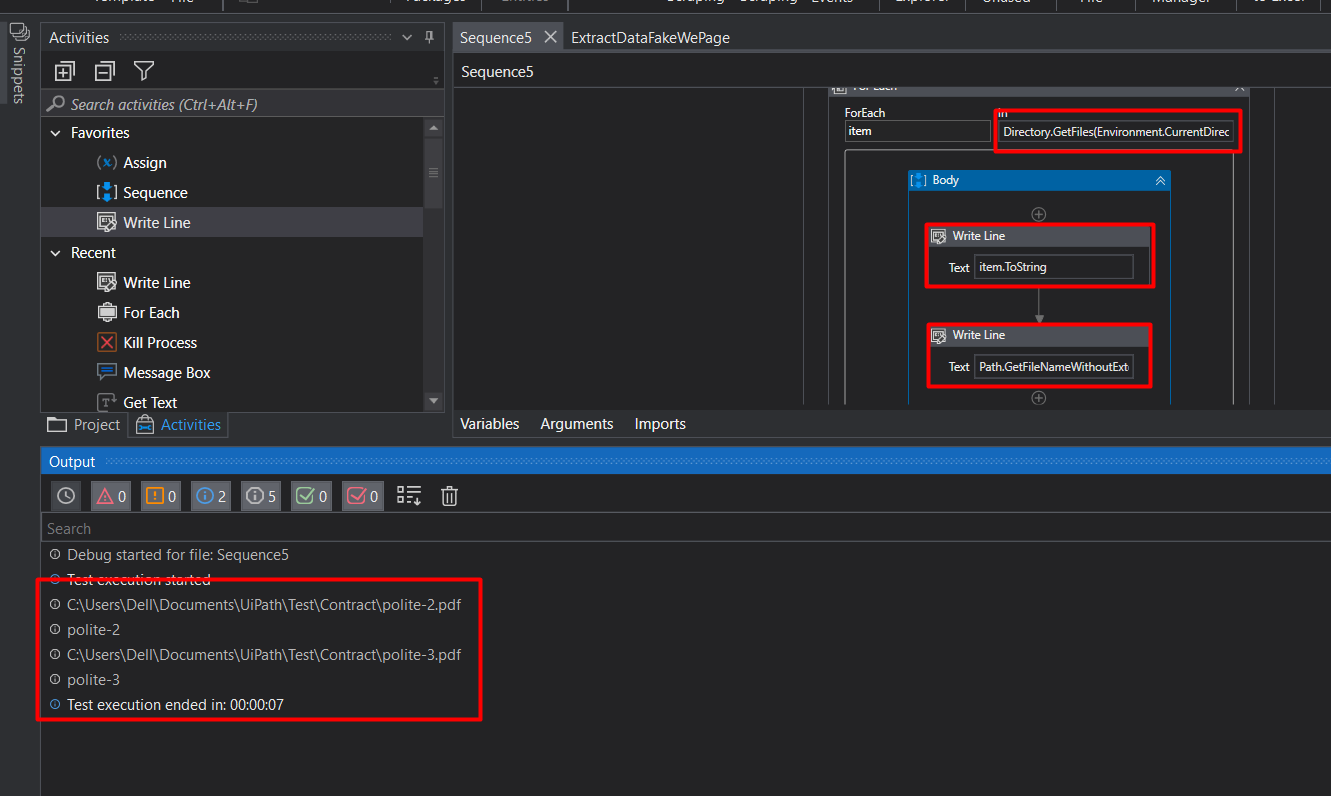Open the activities Filter icon

coord(143,71)
